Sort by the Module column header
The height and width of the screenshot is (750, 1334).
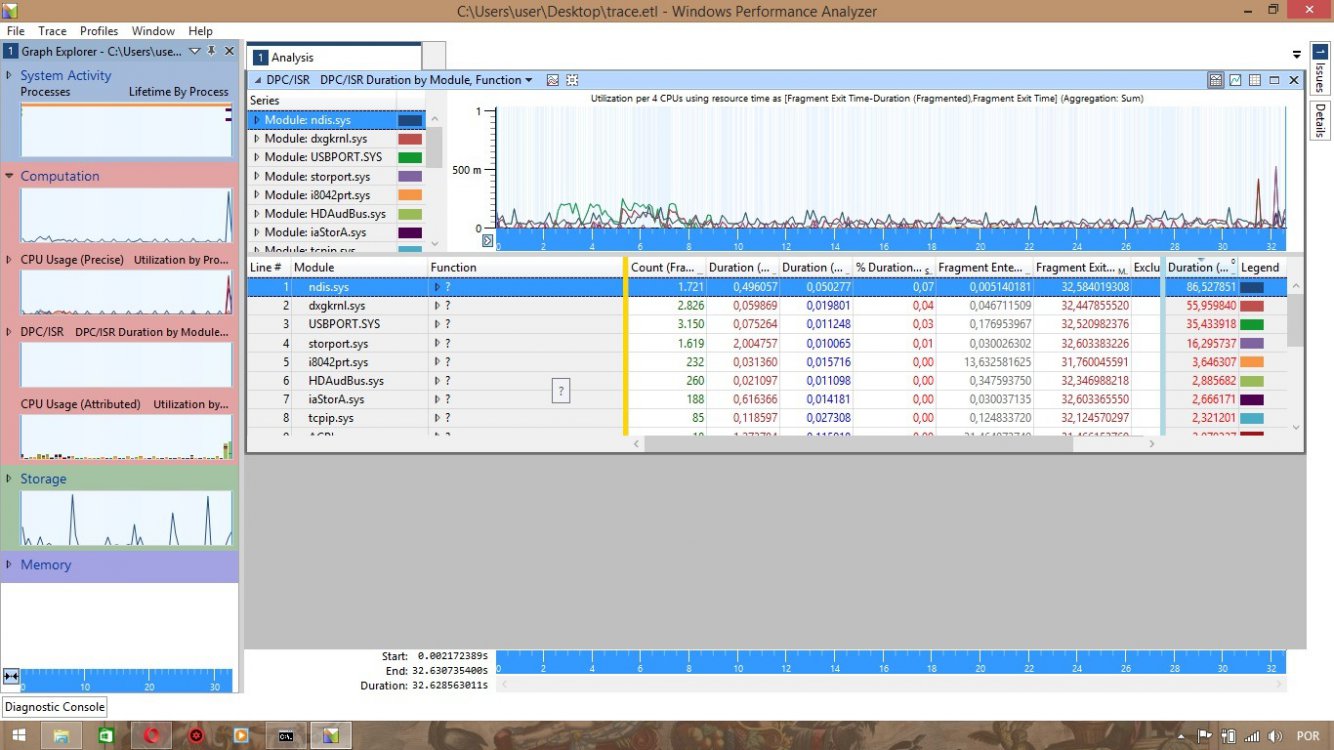[x=358, y=267]
